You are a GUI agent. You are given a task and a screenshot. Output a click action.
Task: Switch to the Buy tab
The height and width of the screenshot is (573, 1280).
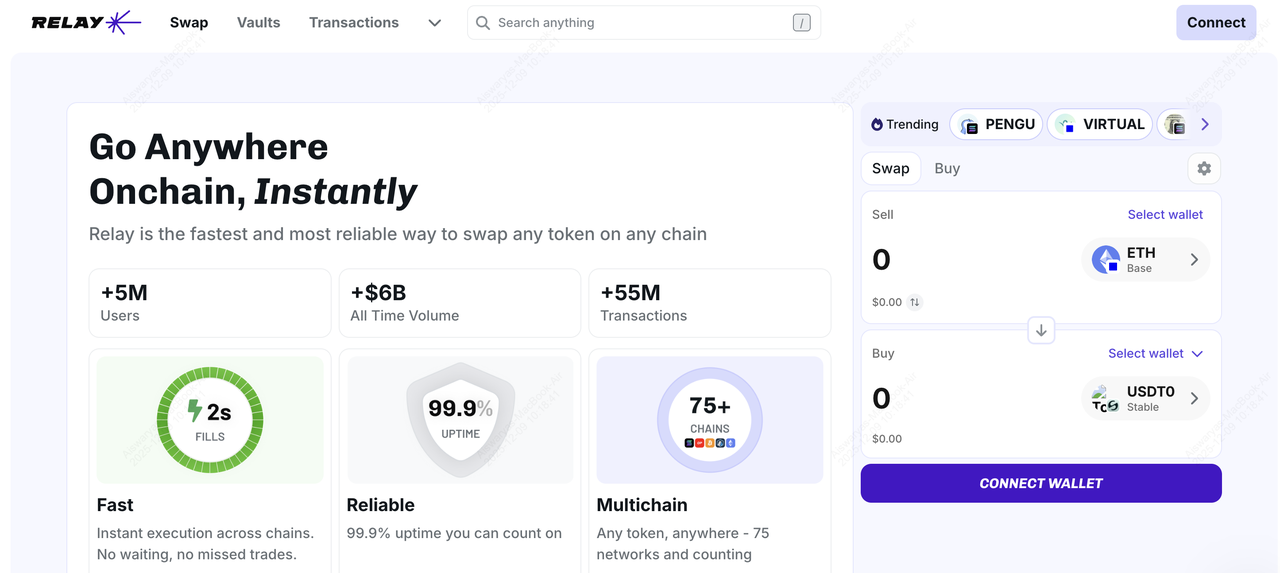(x=947, y=168)
